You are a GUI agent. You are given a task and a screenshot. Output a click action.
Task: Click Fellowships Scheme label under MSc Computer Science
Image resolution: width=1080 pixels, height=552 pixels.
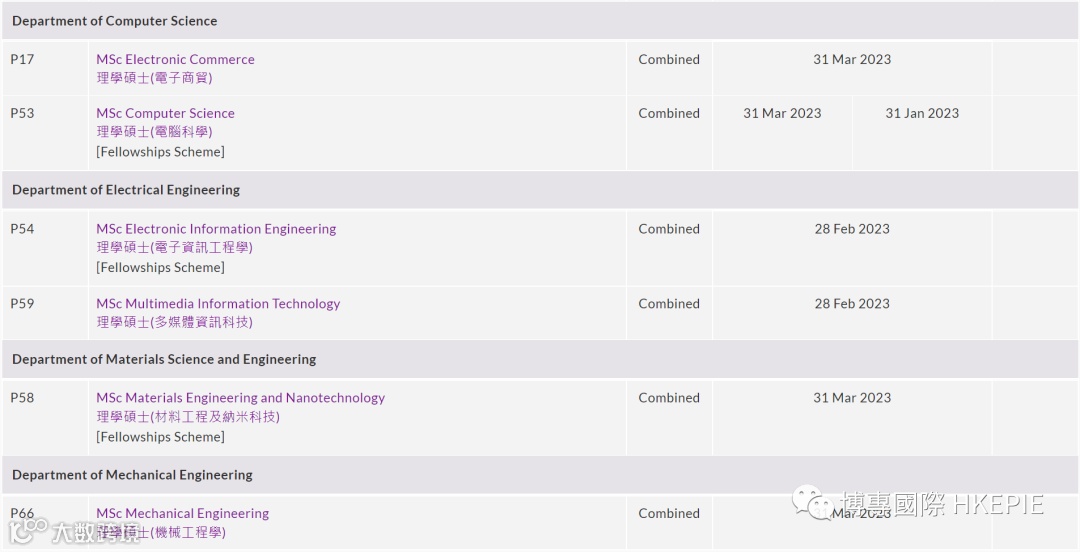click(x=160, y=152)
